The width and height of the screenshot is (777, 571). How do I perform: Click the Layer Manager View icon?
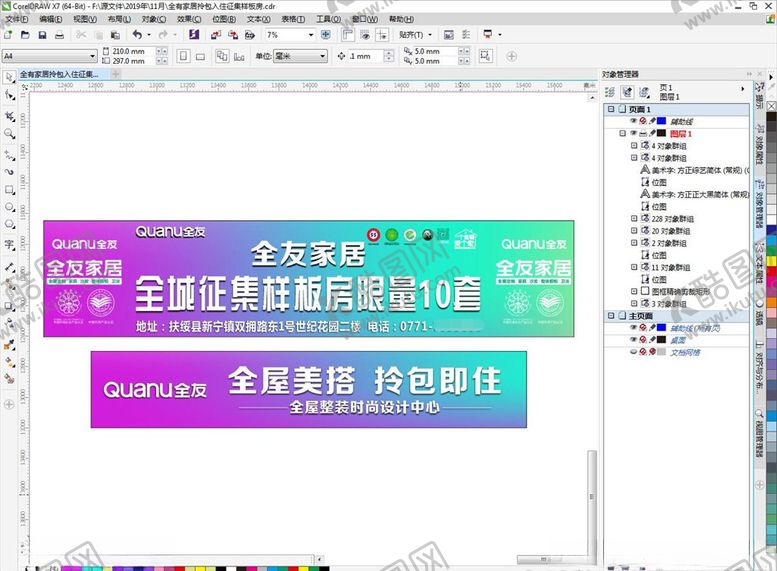pyautogui.click(x=644, y=92)
